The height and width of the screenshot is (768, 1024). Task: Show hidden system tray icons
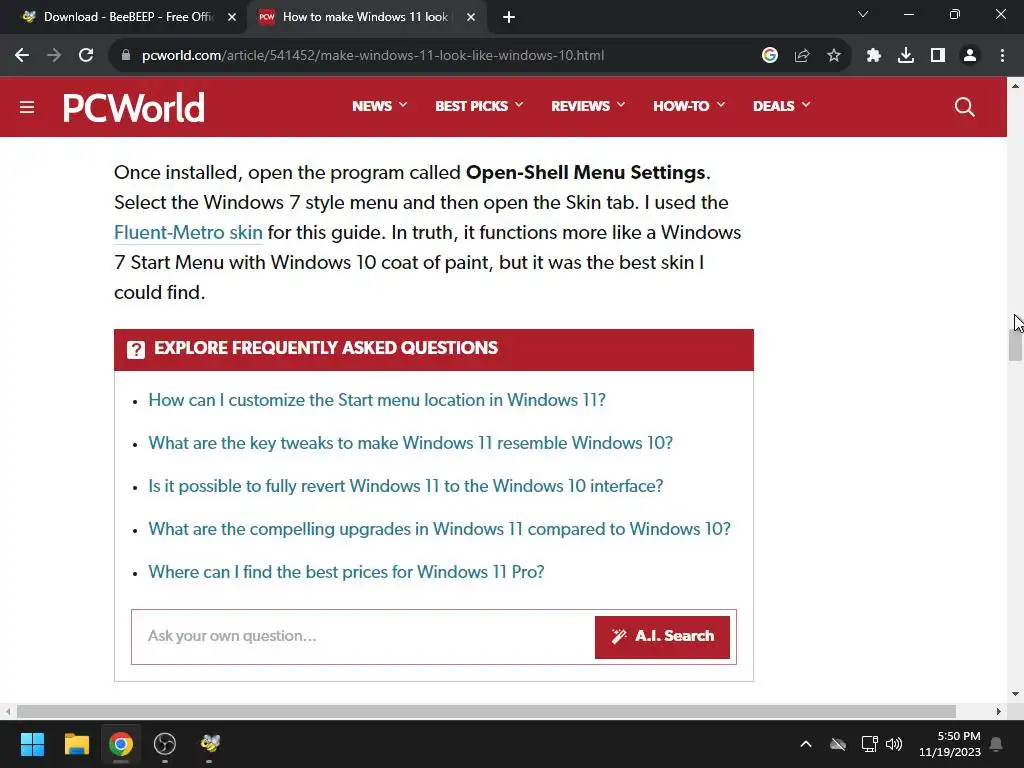click(x=806, y=744)
